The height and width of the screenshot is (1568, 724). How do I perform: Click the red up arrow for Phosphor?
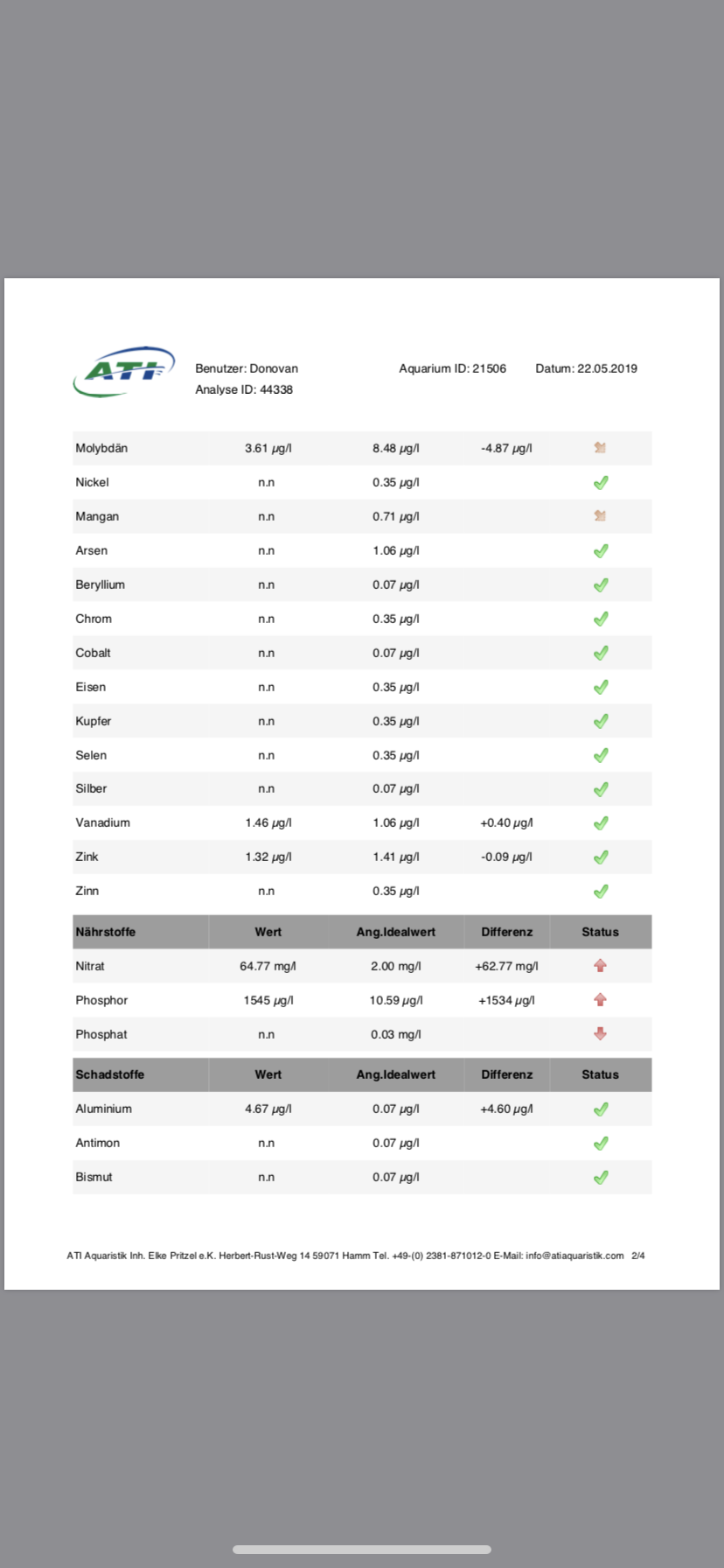coord(600,1000)
